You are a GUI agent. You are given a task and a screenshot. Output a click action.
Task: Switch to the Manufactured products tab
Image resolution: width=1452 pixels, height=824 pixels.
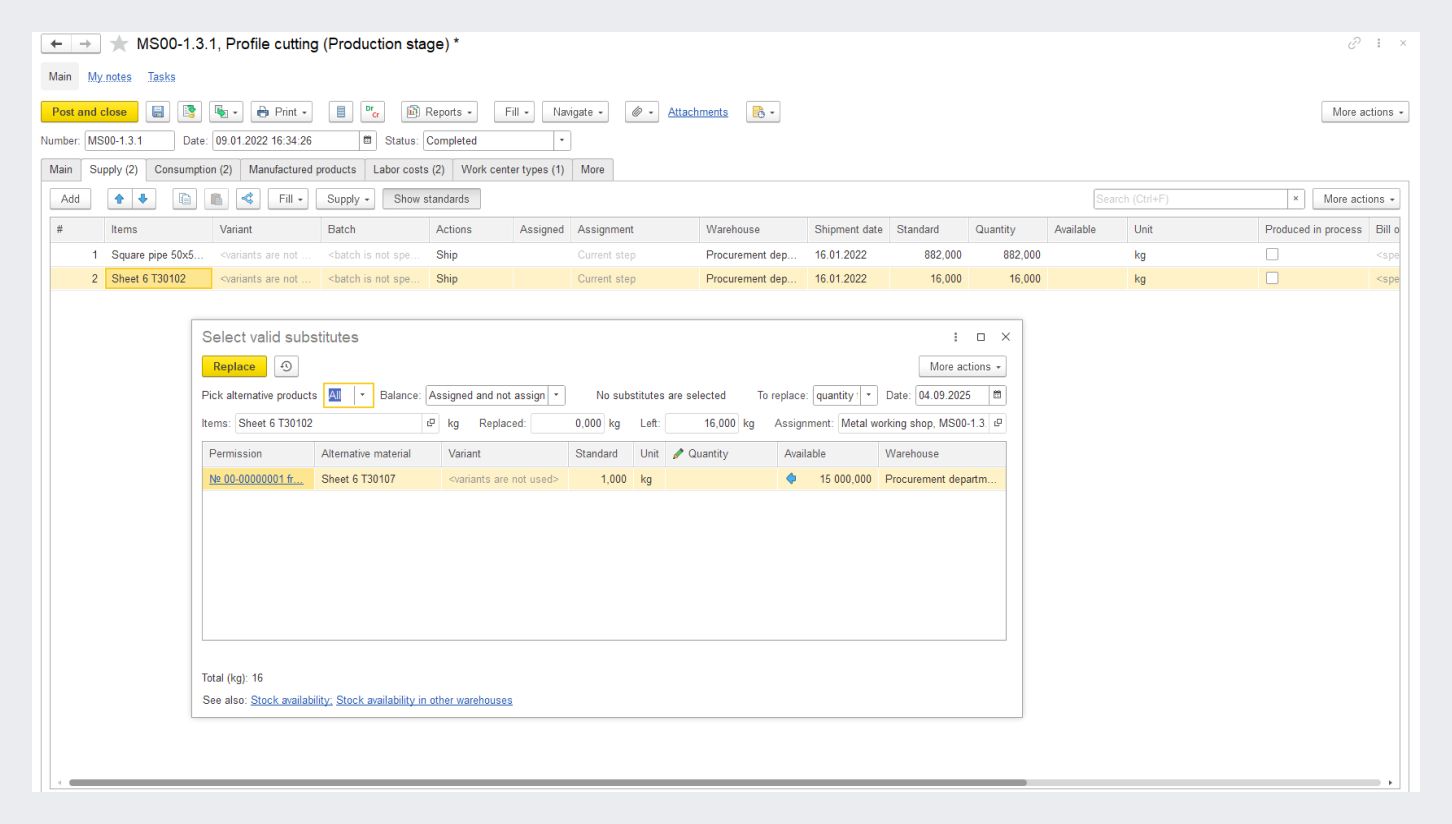(x=302, y=170)
